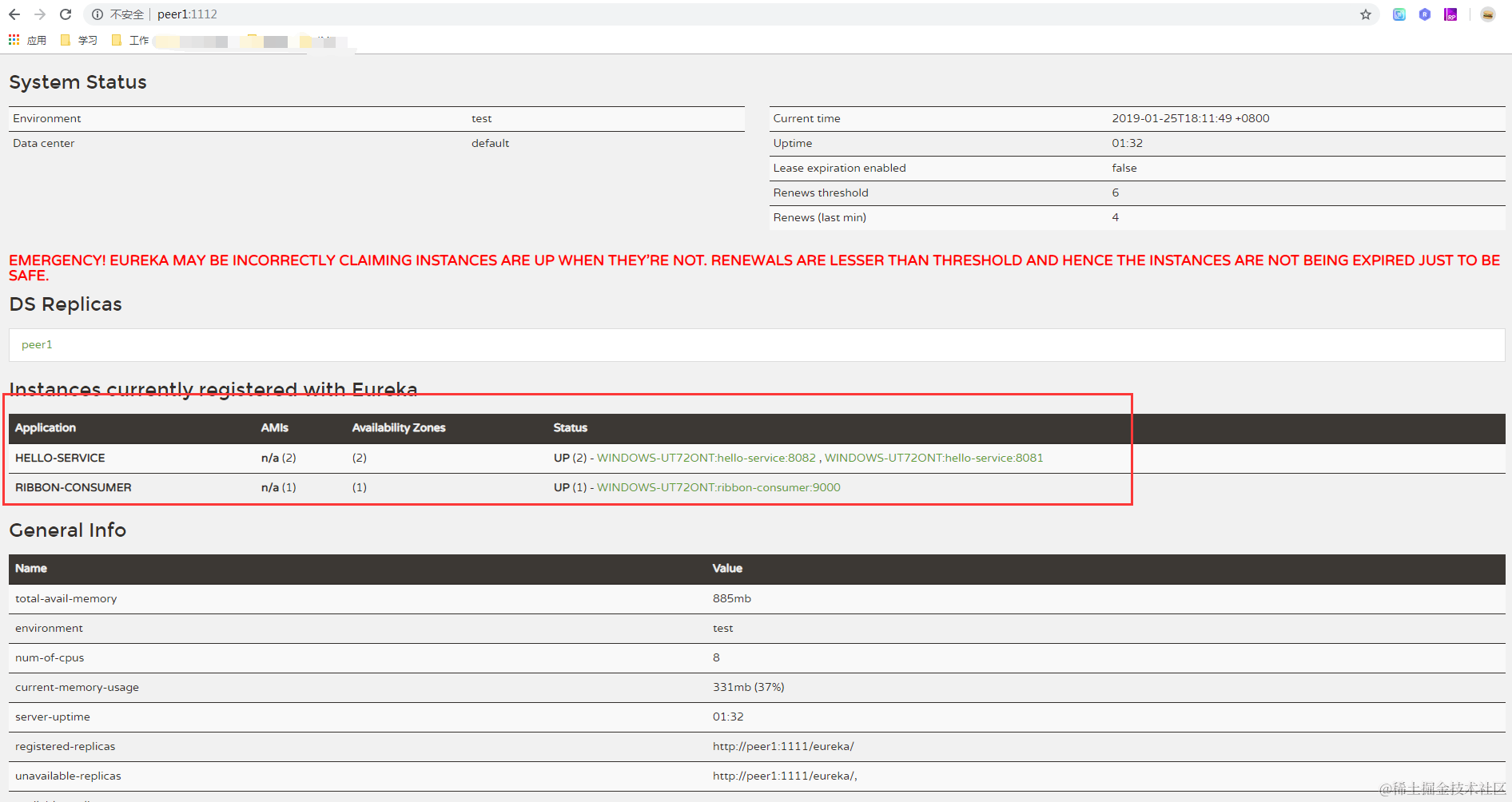Click the 331mb (37%) value

click(749, 687)
